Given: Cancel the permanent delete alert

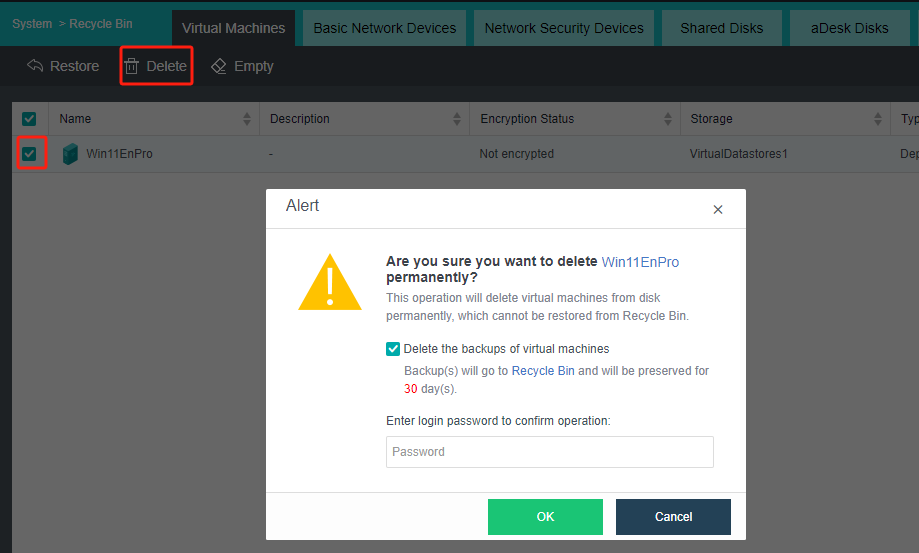Looking at the screenshot, I should (x=673, y=517).
